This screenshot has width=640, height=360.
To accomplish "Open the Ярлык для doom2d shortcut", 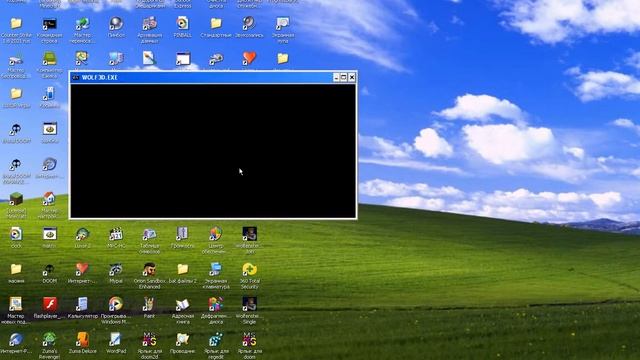I will 149,339.
